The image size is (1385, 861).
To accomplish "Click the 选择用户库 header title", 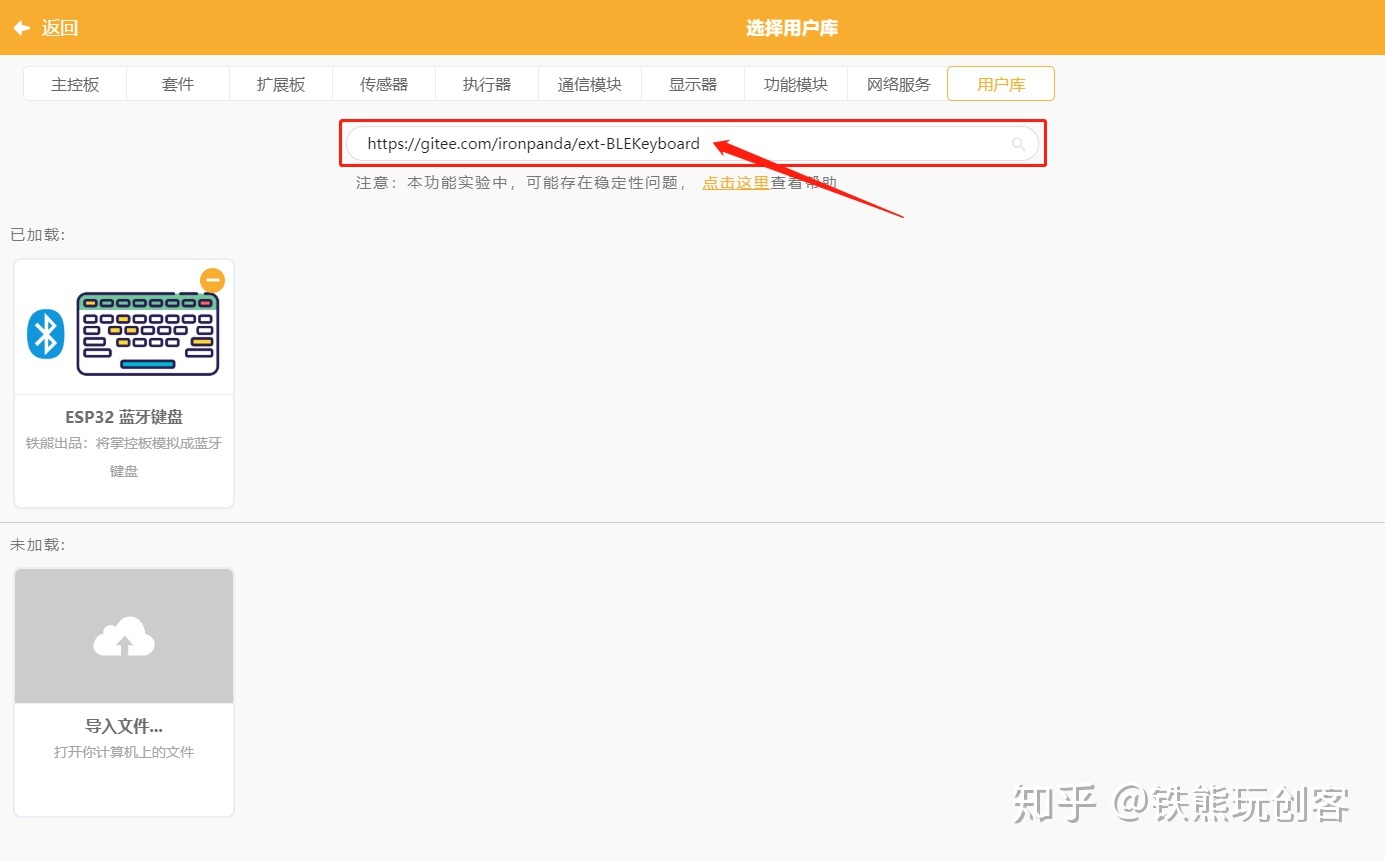I will tap(792, 28).
